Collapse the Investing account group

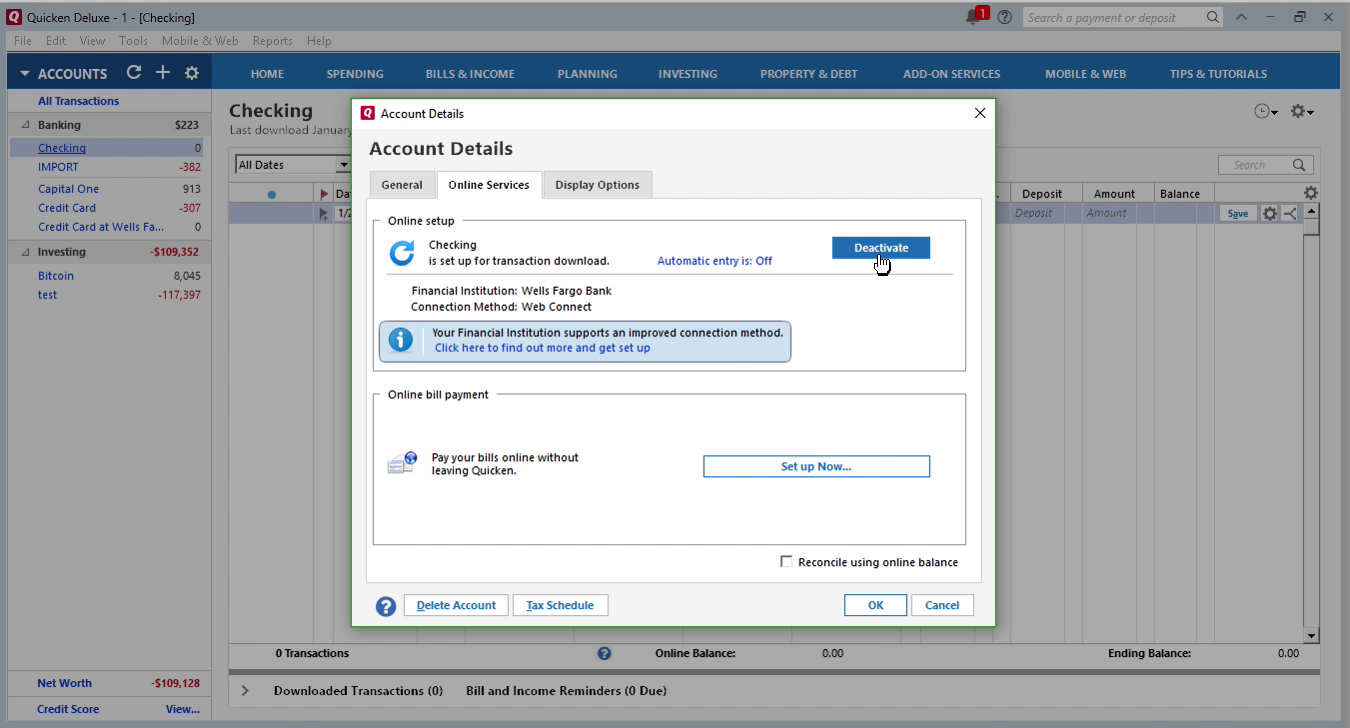(25, 252)
